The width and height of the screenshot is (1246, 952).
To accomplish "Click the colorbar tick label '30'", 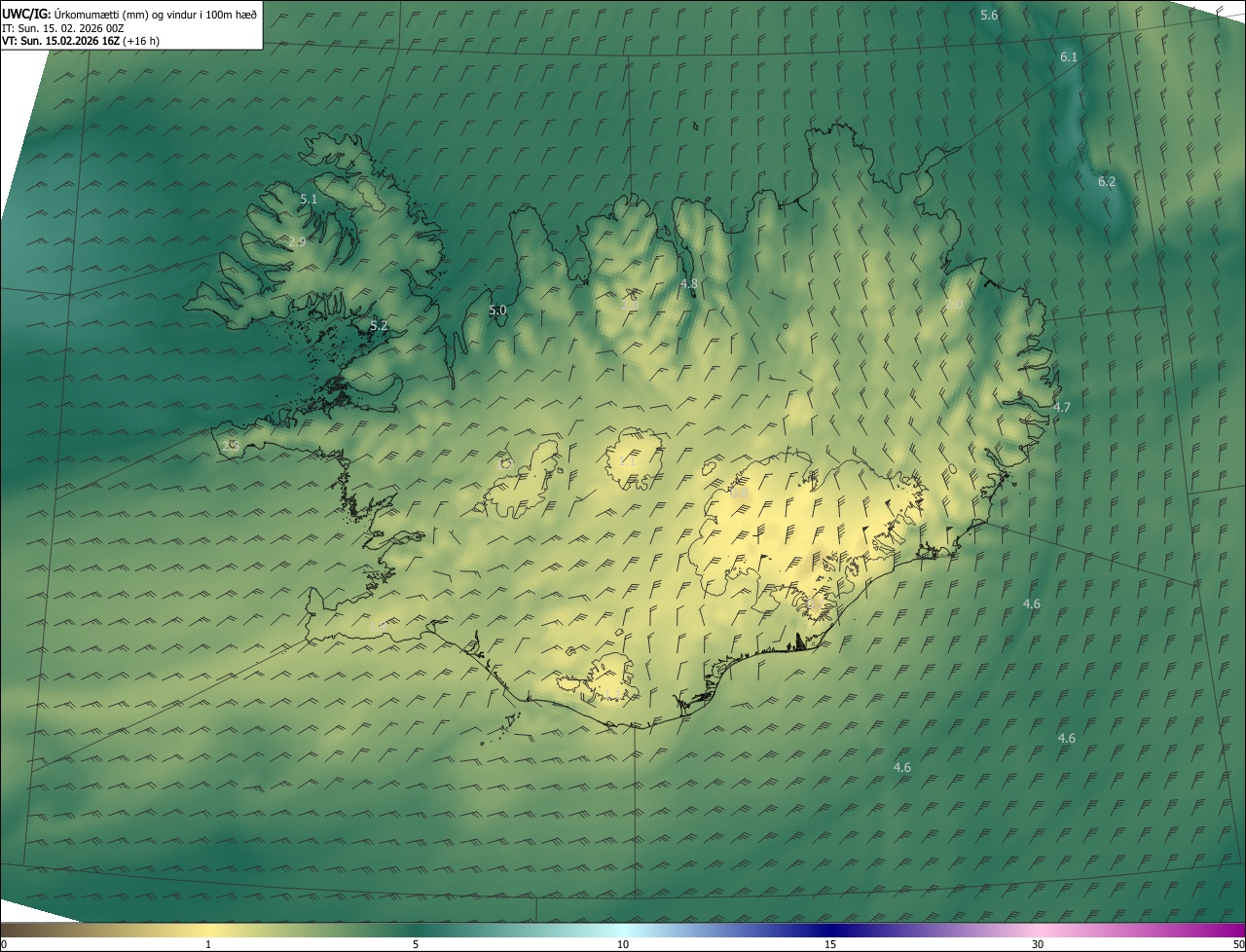I will [1038, 944].
